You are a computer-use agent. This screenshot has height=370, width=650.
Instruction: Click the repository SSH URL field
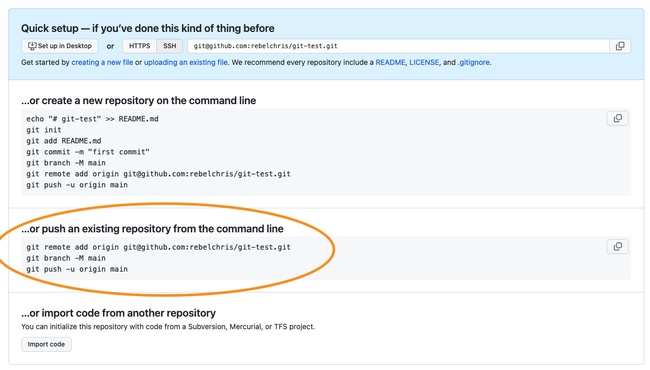398,46
